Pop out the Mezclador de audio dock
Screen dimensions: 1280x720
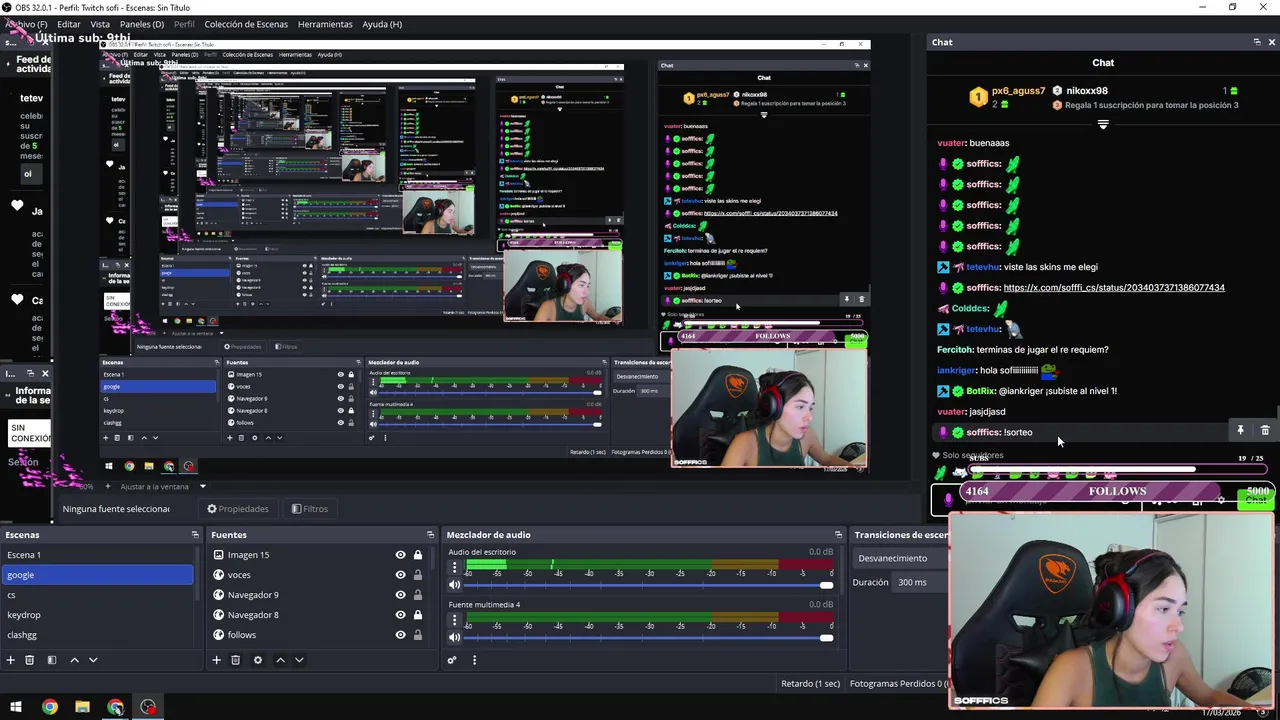[838, 535]
